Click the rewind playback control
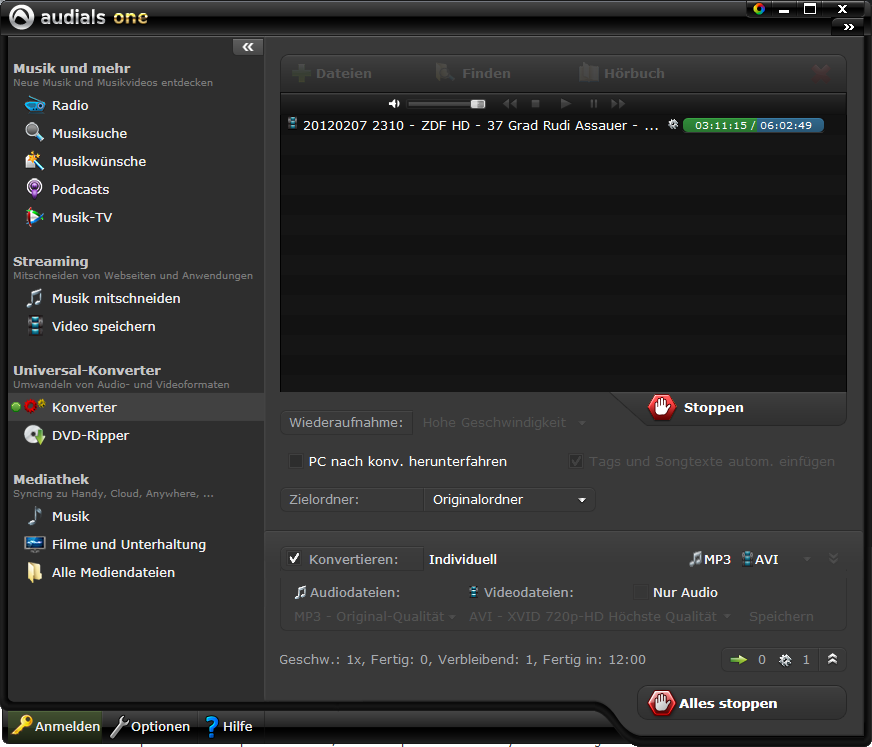 tap(509, 103)
